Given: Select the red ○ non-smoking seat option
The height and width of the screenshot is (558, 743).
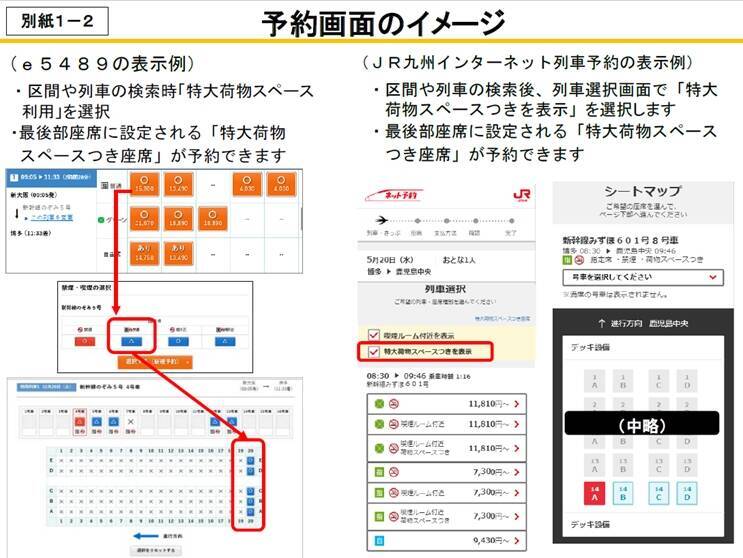Looking at the screenshot, I should (85, 341).
